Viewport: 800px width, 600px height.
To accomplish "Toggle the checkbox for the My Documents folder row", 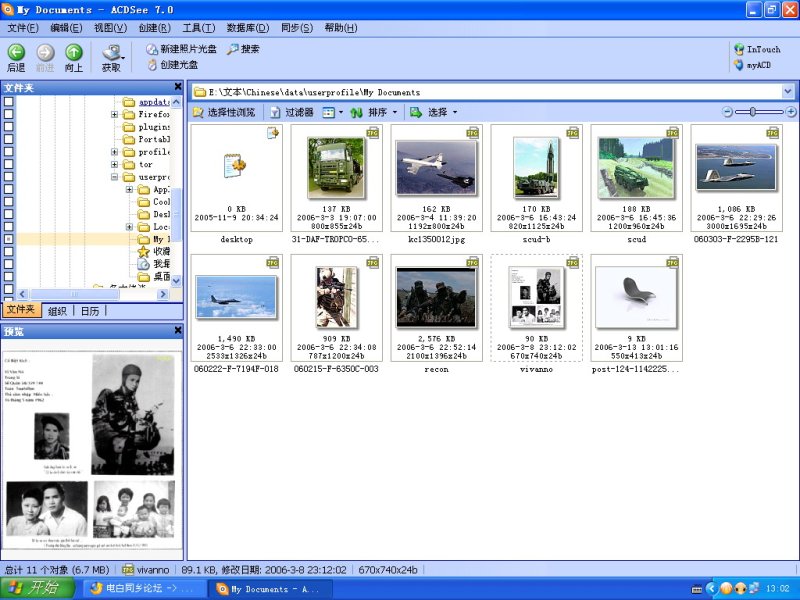I will point(9,240).
